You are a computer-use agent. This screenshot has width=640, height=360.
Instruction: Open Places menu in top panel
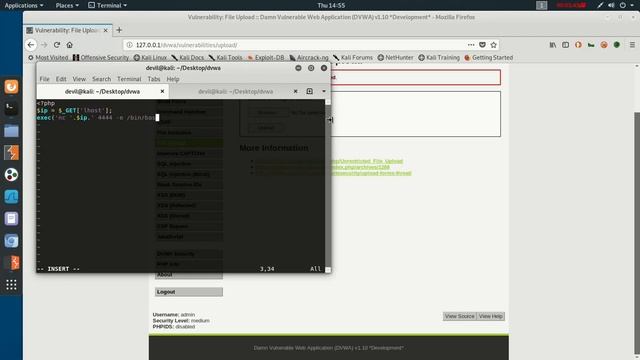tap(67, 5)
